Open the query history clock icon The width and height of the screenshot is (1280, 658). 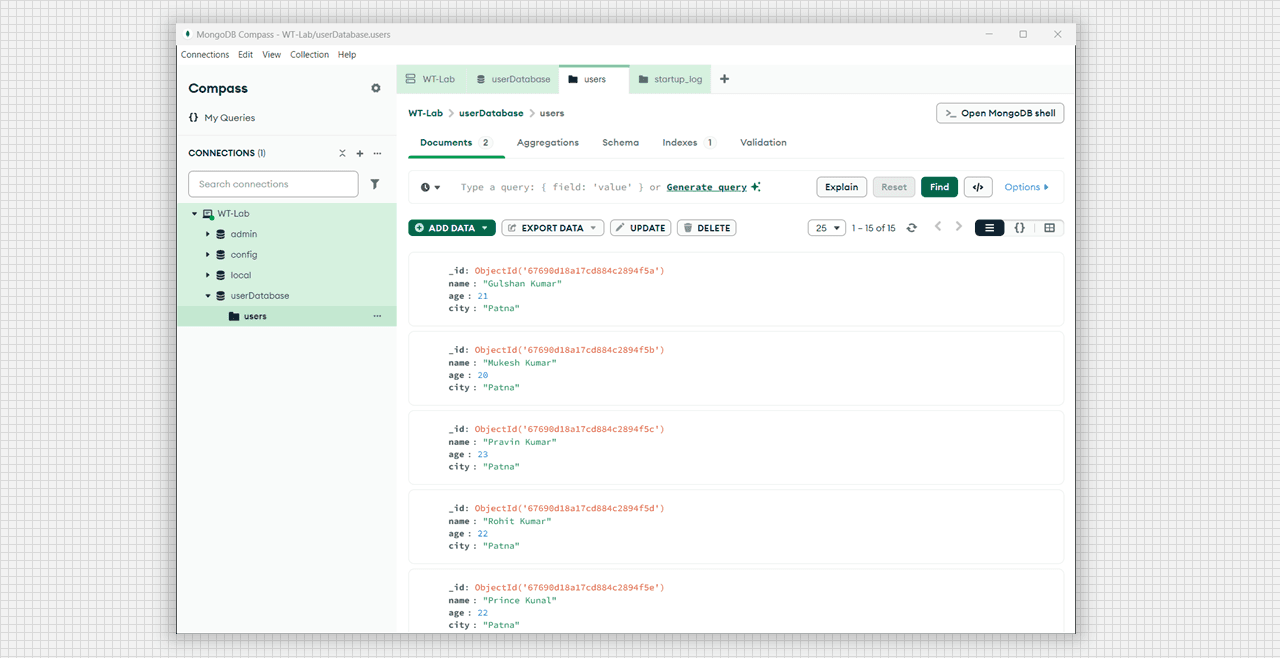coord(430,187)
